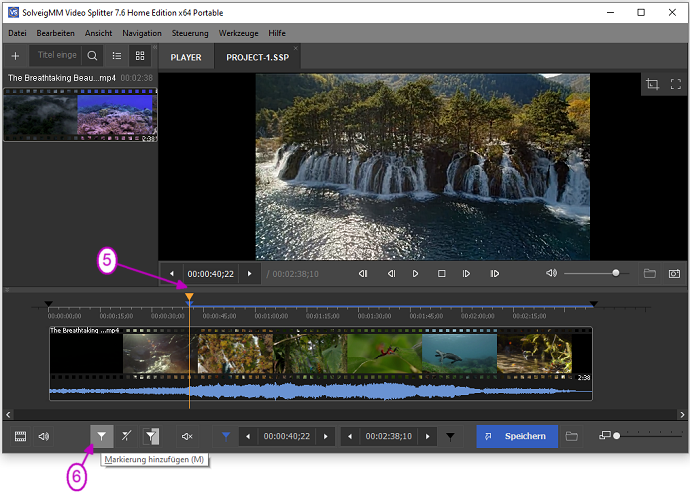Step one frame backward
This screenshot has width=690, height=501.
391,274
